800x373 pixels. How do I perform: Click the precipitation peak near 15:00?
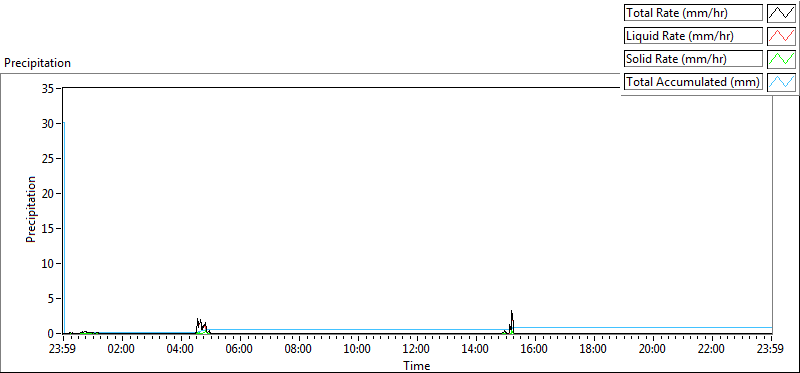tap(512, 321)
